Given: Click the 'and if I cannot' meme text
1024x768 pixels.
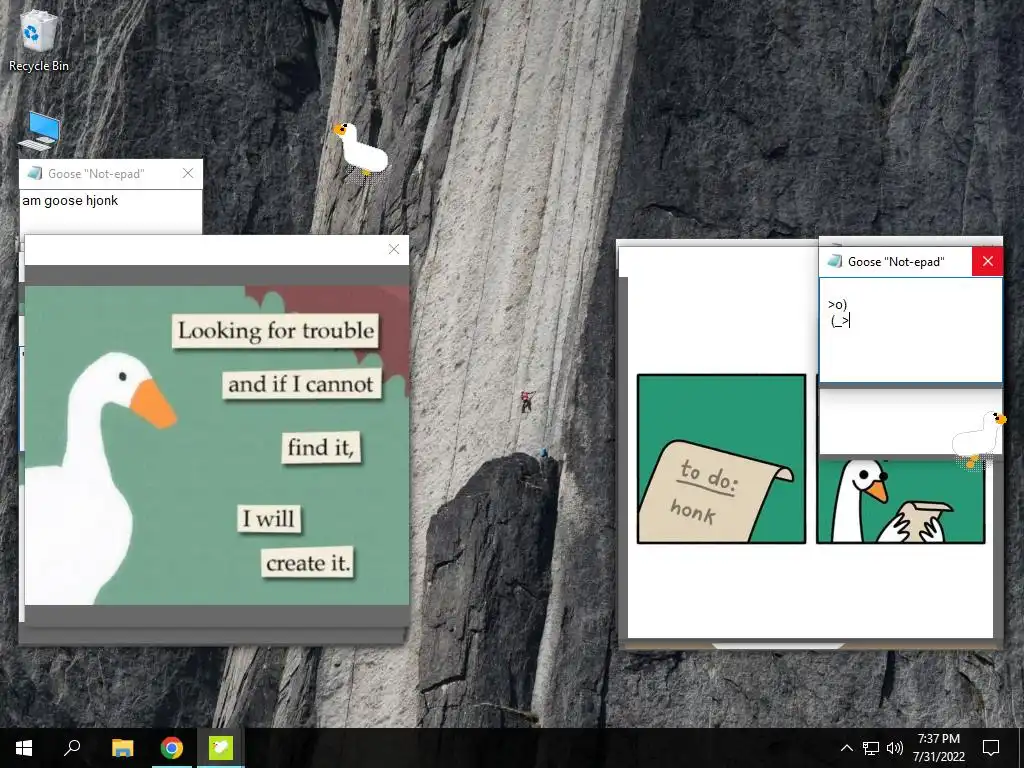Looking at the screenshot, I should (301, 384).
